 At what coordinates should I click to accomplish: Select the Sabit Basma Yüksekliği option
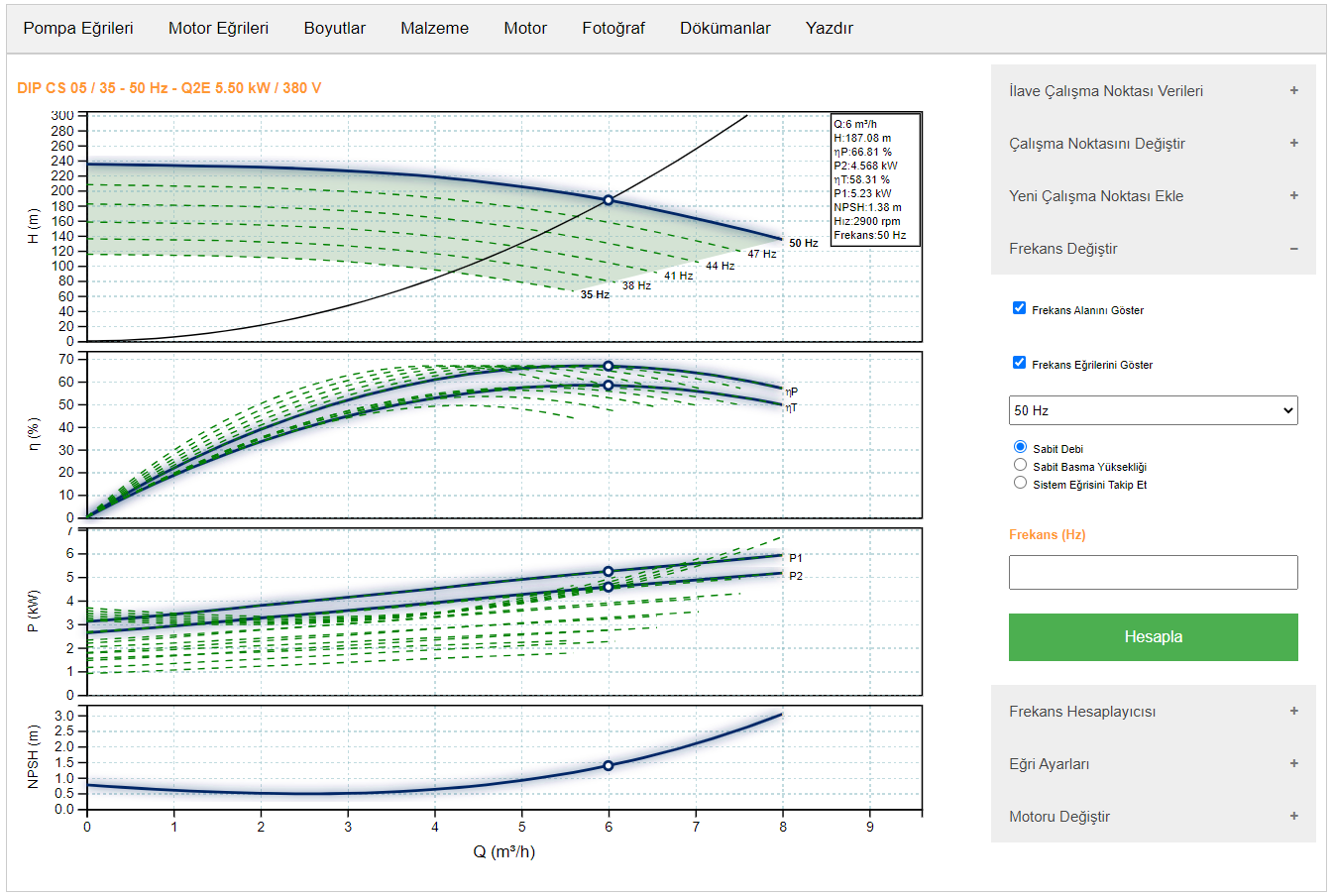click(x=1020, y=464)
